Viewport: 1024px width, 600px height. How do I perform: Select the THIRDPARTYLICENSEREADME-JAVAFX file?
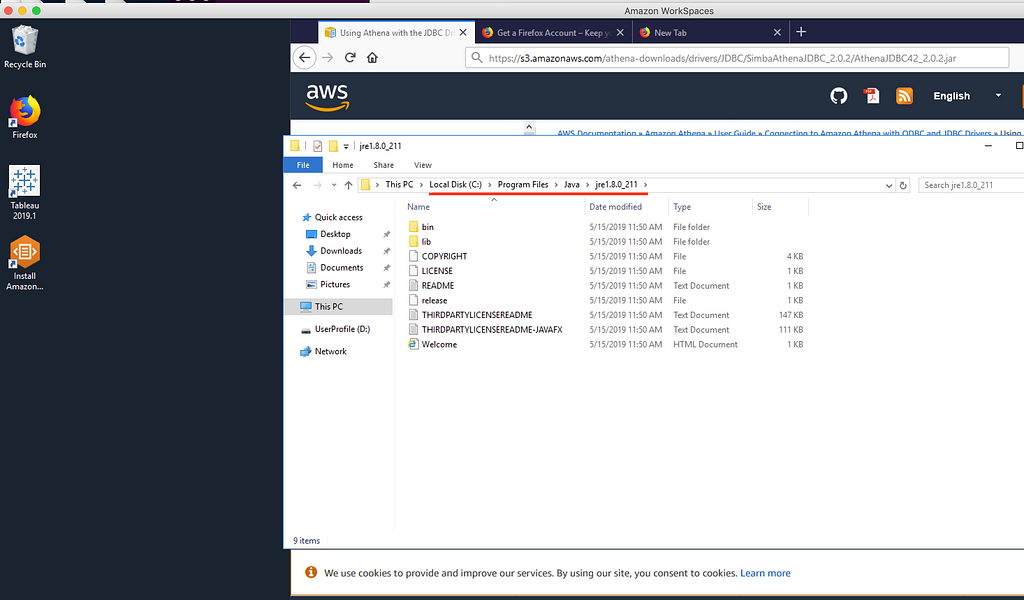(x=492, y=330)
